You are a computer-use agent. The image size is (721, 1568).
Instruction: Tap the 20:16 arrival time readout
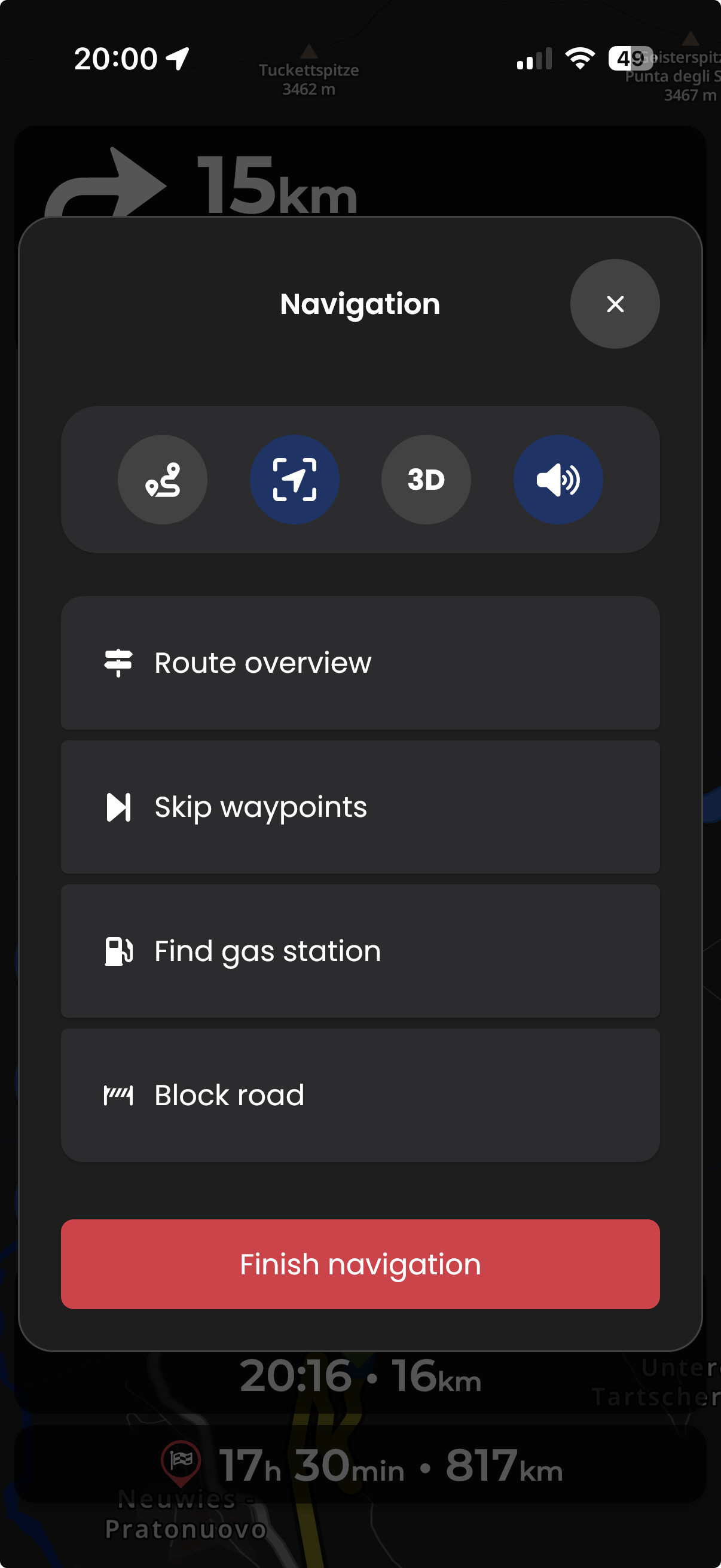pos(296,1375)
